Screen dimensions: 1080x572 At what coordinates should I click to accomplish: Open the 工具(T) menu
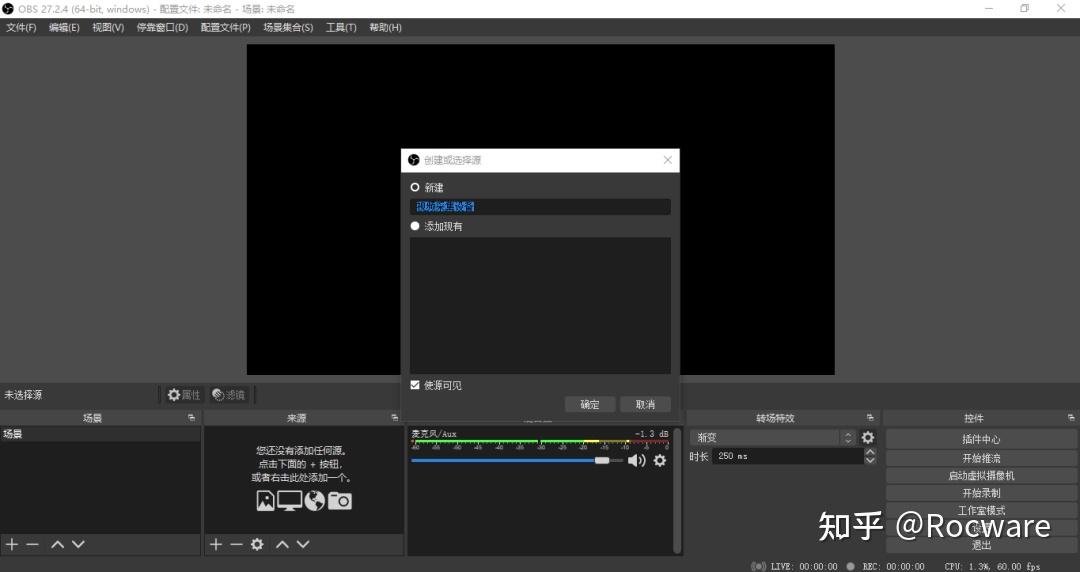pyautogui.click(x=341, y=28)
